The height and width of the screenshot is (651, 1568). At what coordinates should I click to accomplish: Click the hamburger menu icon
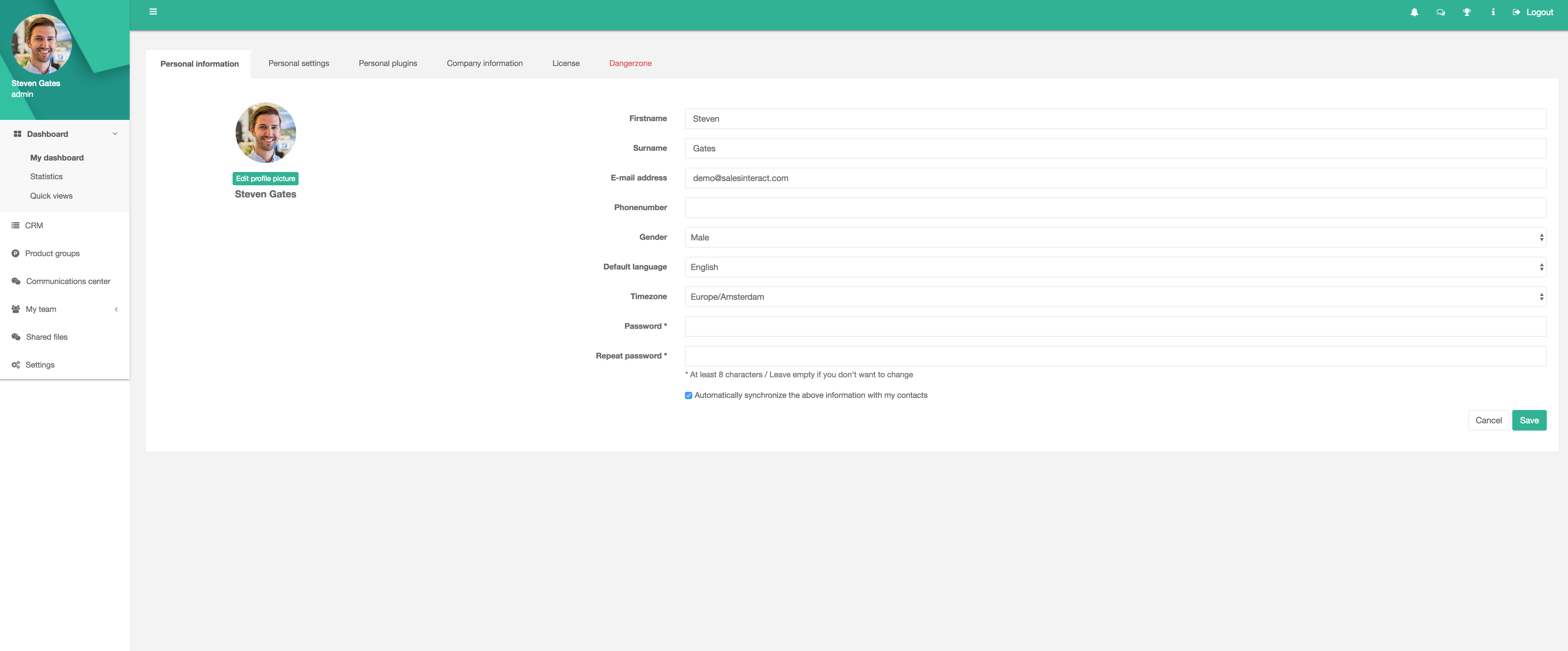pos(154,12)
